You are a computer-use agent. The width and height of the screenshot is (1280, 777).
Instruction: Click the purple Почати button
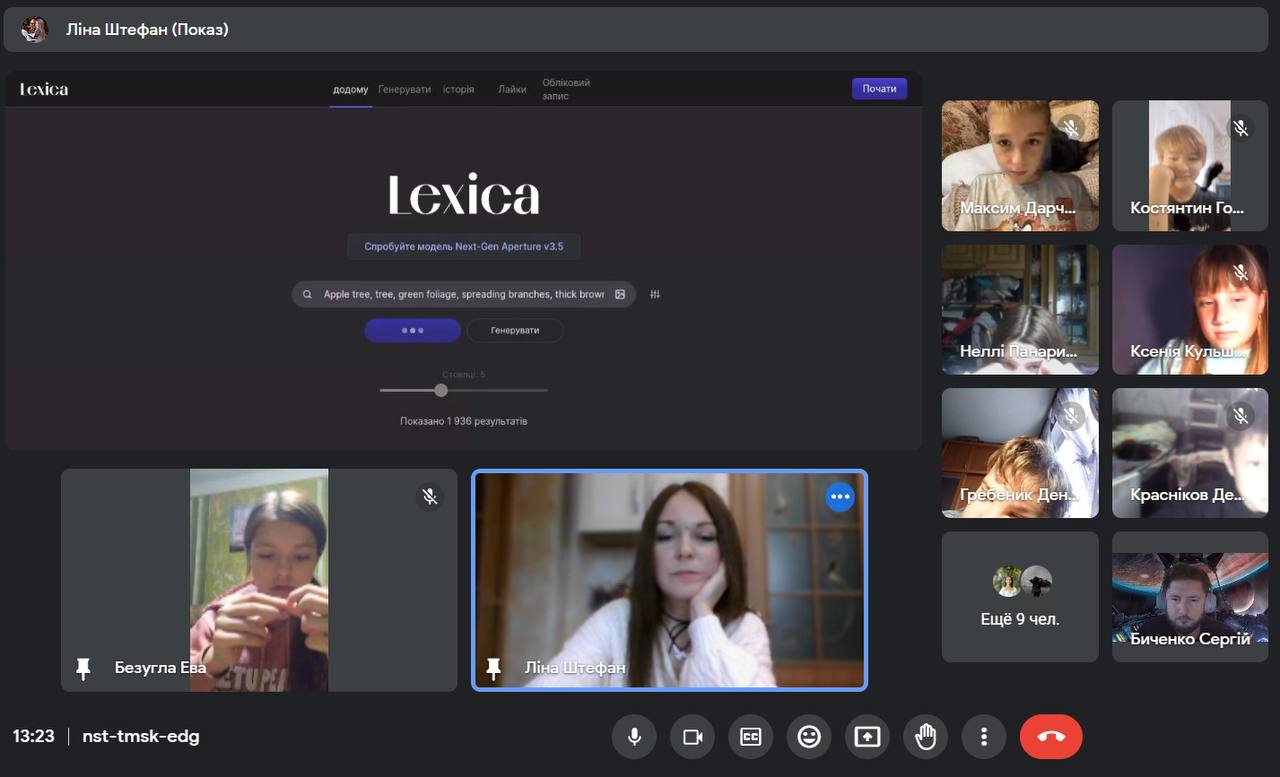click(x=879, y=89)
